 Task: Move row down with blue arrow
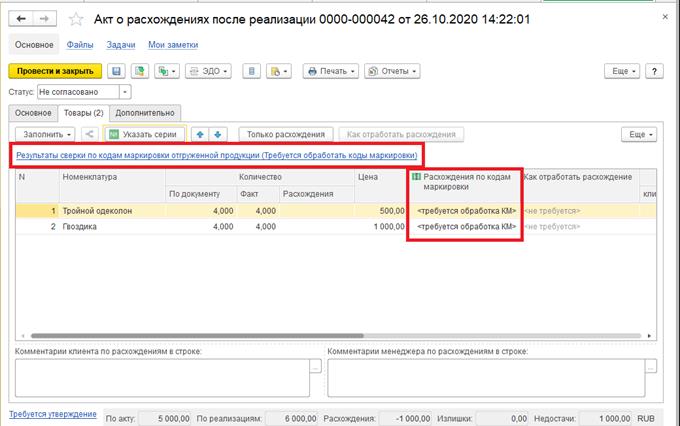[x=218, y=134]
